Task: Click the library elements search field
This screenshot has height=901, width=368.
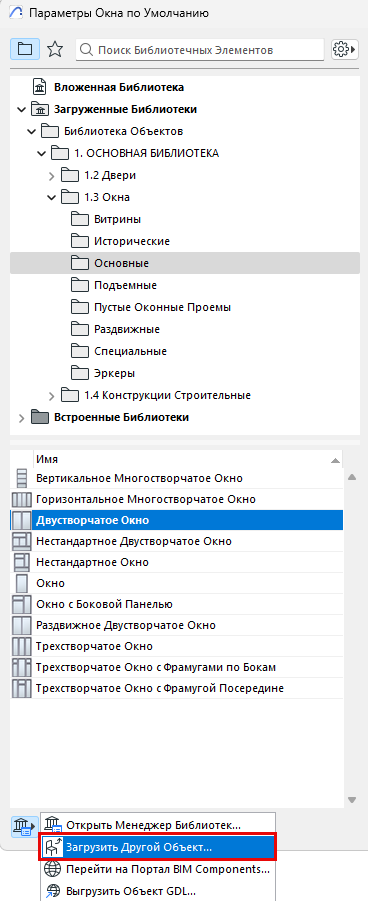Action: click(200, 50)
